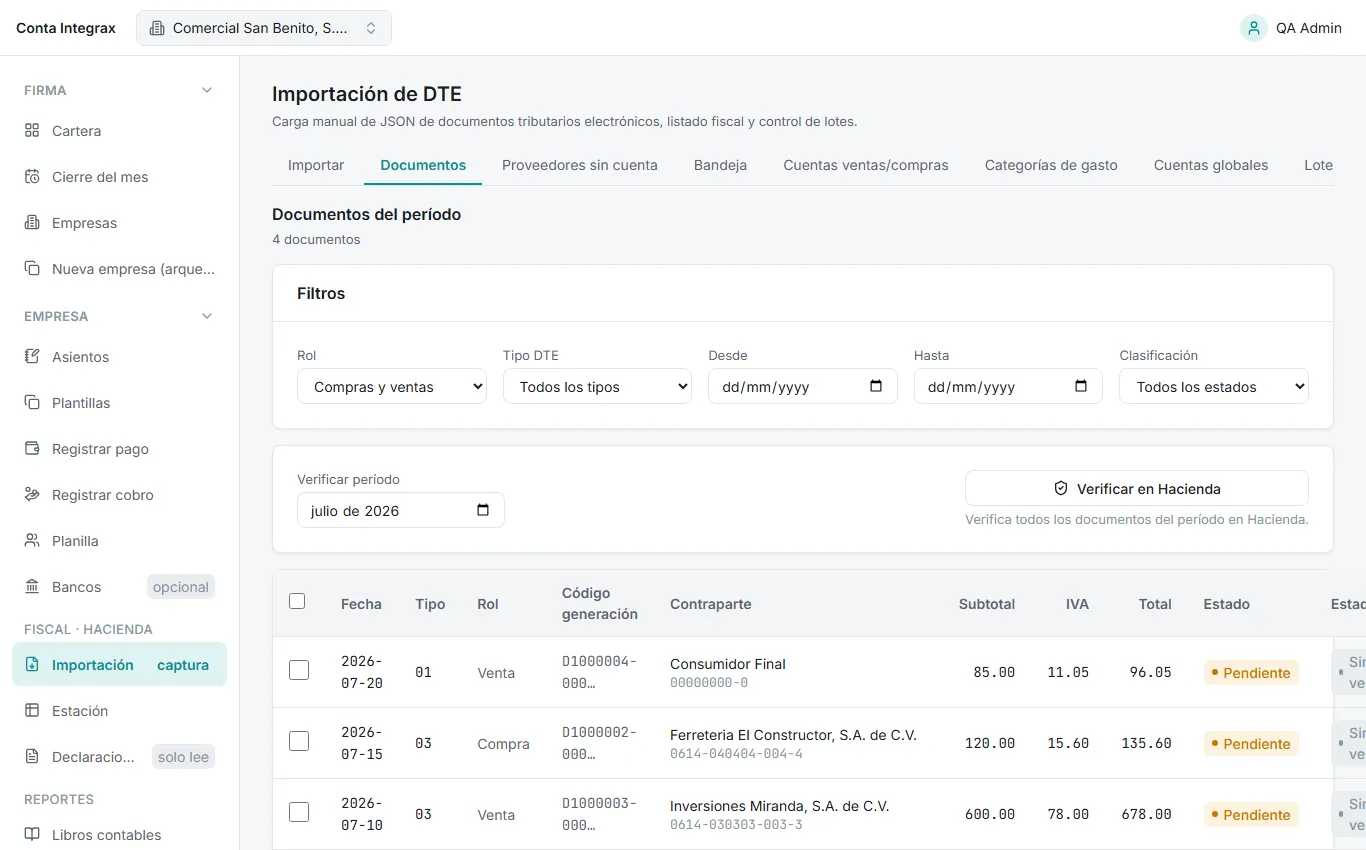Click the opcional badge beside Bancos

pos(181,587)
